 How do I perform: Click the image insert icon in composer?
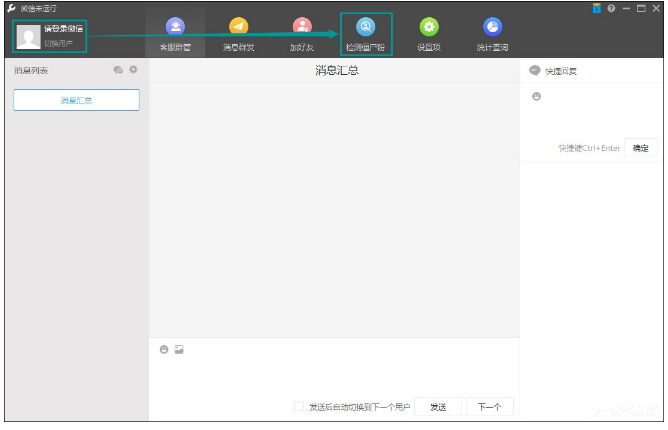point(179,349)
